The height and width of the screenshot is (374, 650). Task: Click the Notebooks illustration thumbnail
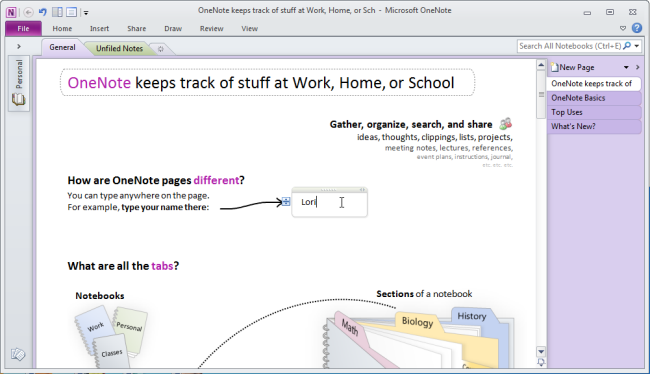pos(111,337)
